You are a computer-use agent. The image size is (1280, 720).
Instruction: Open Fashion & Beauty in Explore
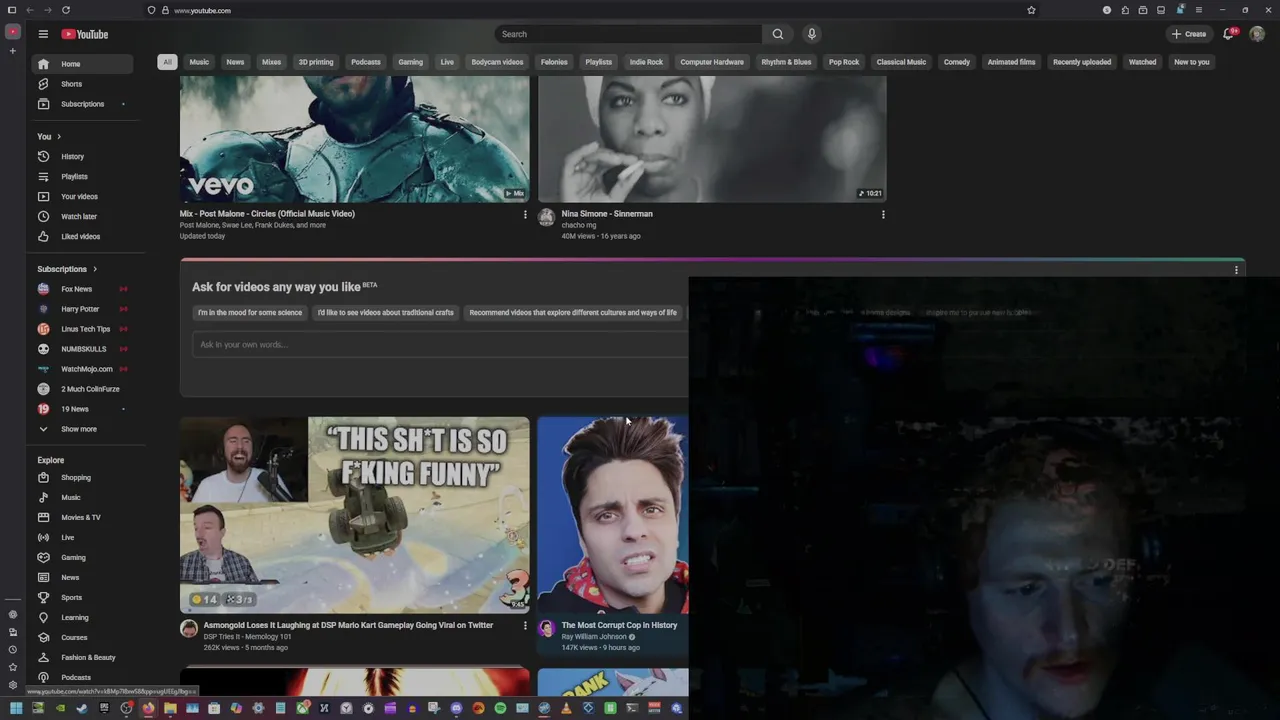(80, 658)
